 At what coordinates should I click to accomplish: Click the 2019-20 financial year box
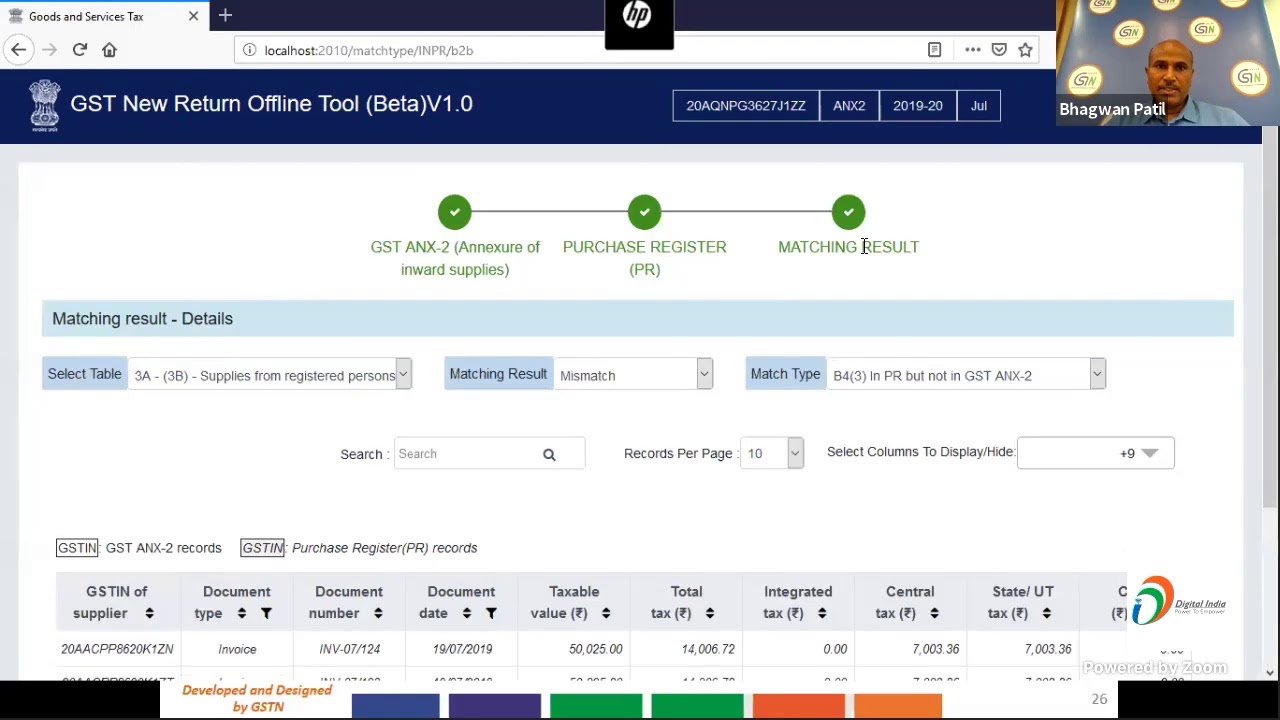pyautogui.click(x=918, y=106)
